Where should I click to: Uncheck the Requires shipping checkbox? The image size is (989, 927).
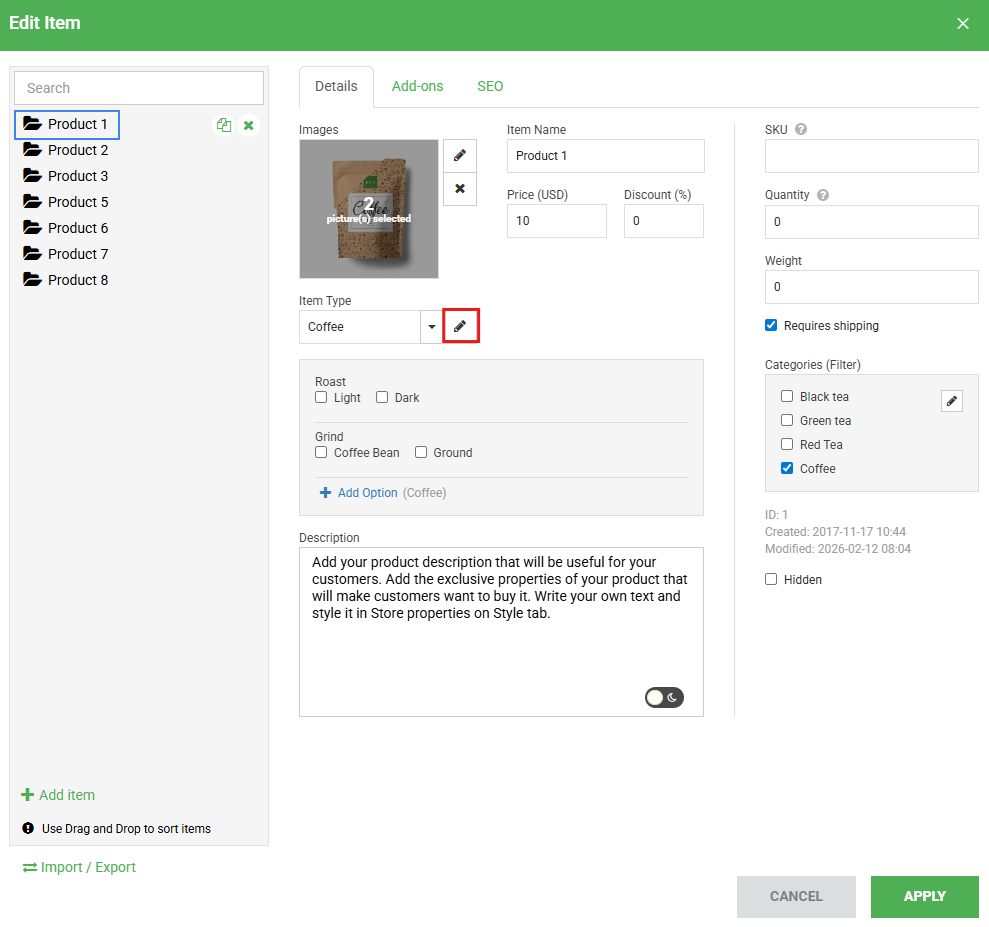click(x=771, y=325)
